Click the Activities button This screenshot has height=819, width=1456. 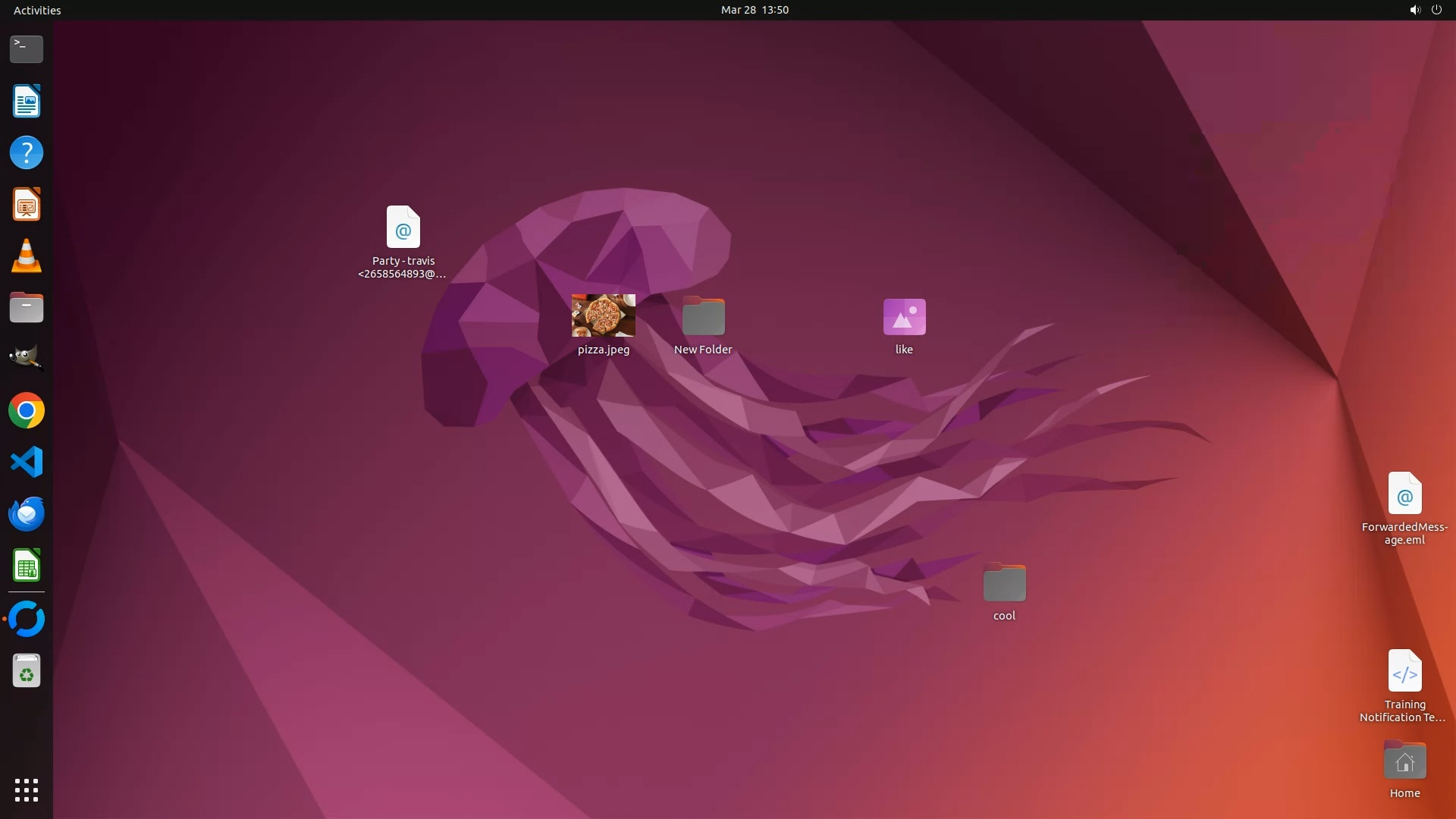[x=37, y=10]
